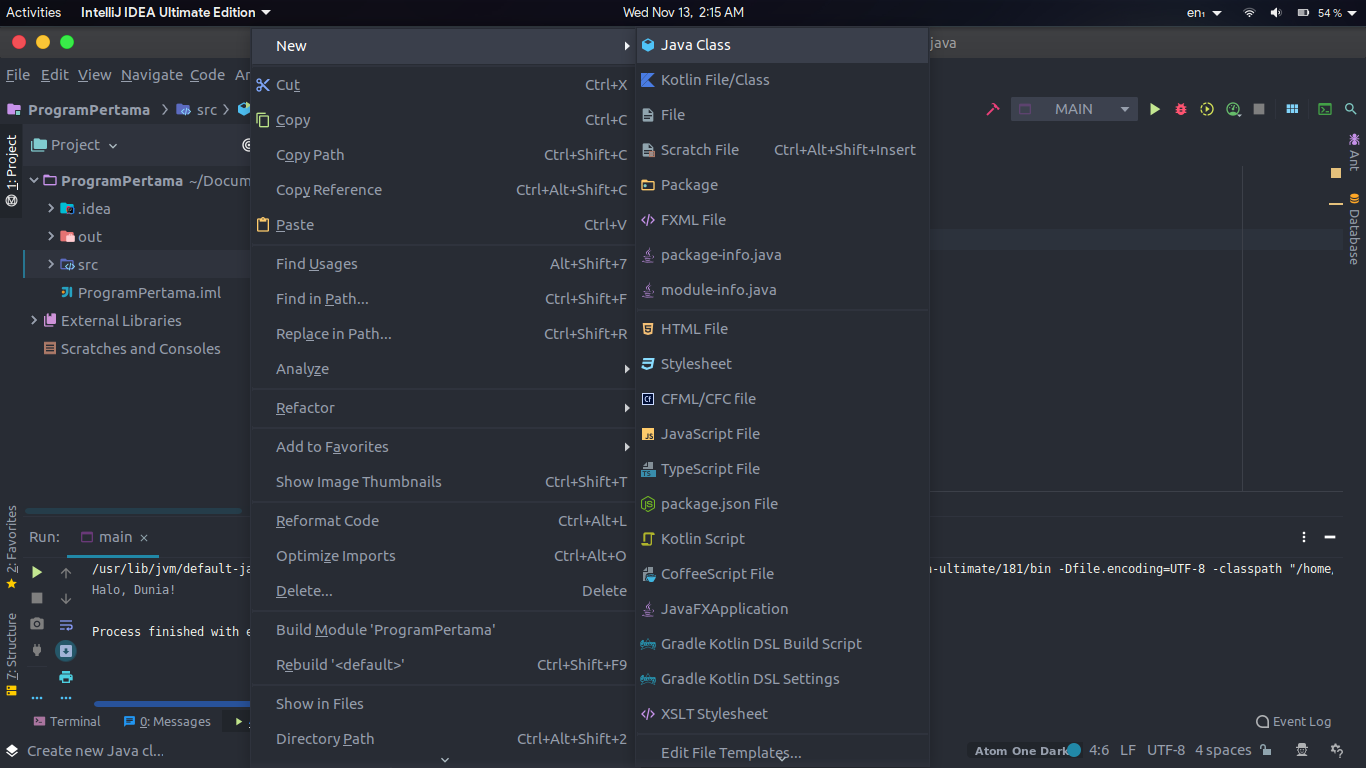1366x768 pixels.
Task: Open the Event Log
Action: pos(1294,721)
